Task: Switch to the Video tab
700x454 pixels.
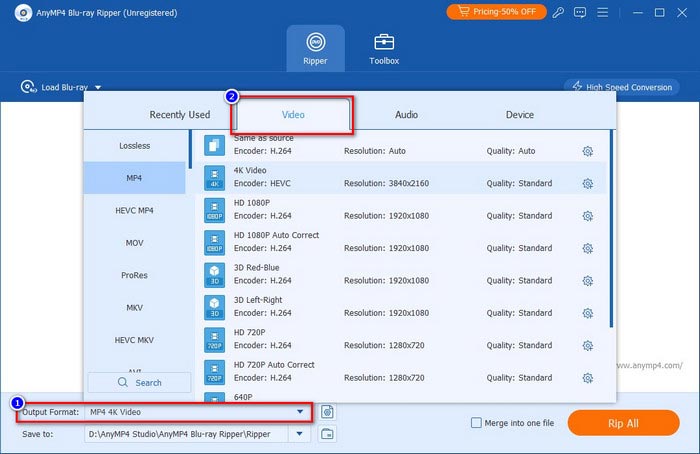Action: click(x=293, y=115)
